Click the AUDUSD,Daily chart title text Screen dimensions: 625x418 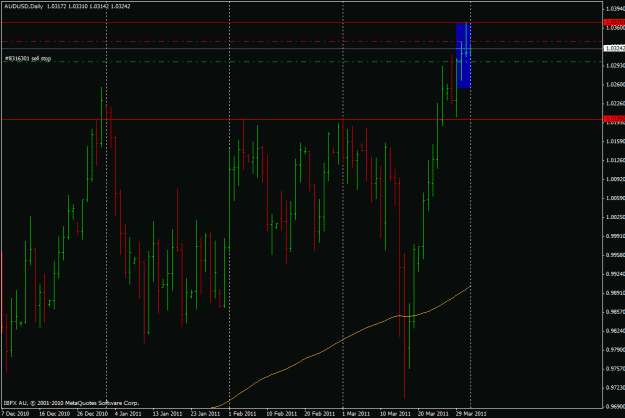coord(24,6)
